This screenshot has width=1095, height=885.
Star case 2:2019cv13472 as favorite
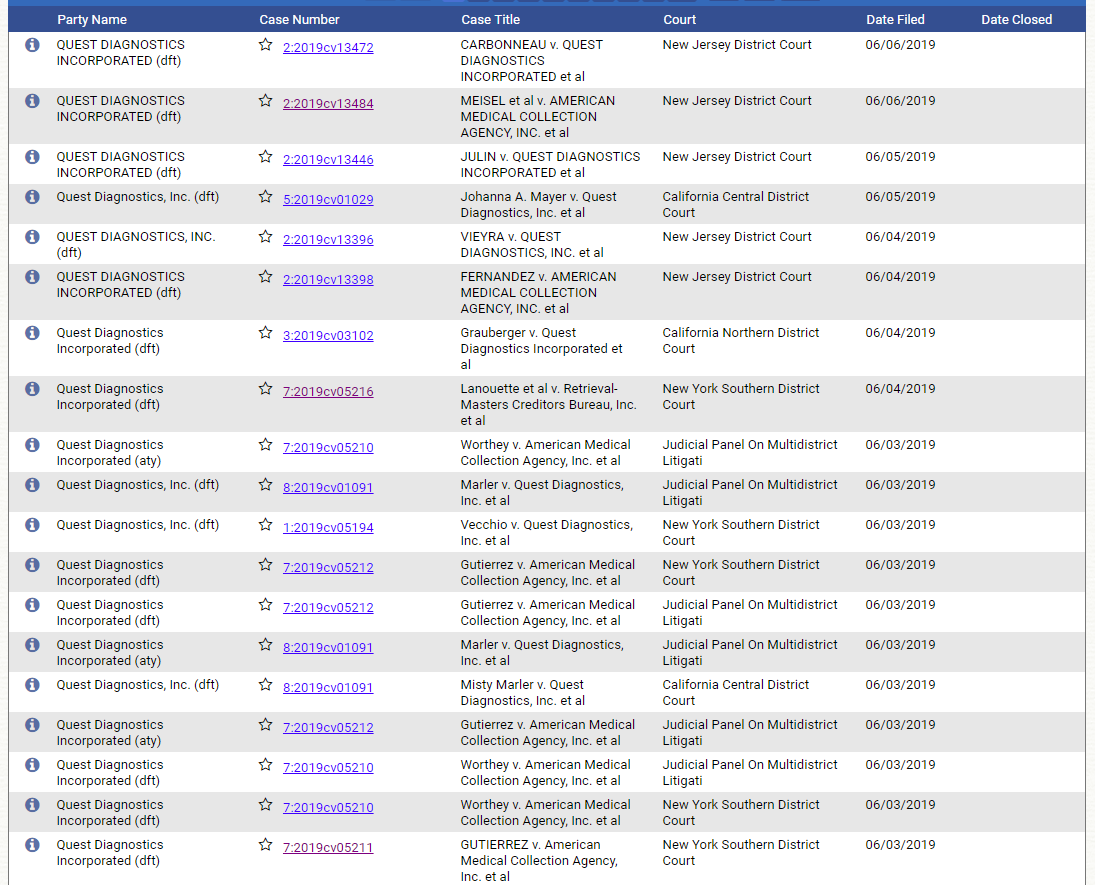coord(265,45)
